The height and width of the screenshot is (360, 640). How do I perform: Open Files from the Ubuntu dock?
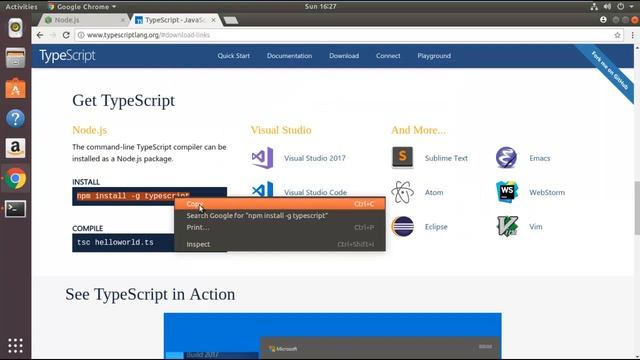(16, 58)
